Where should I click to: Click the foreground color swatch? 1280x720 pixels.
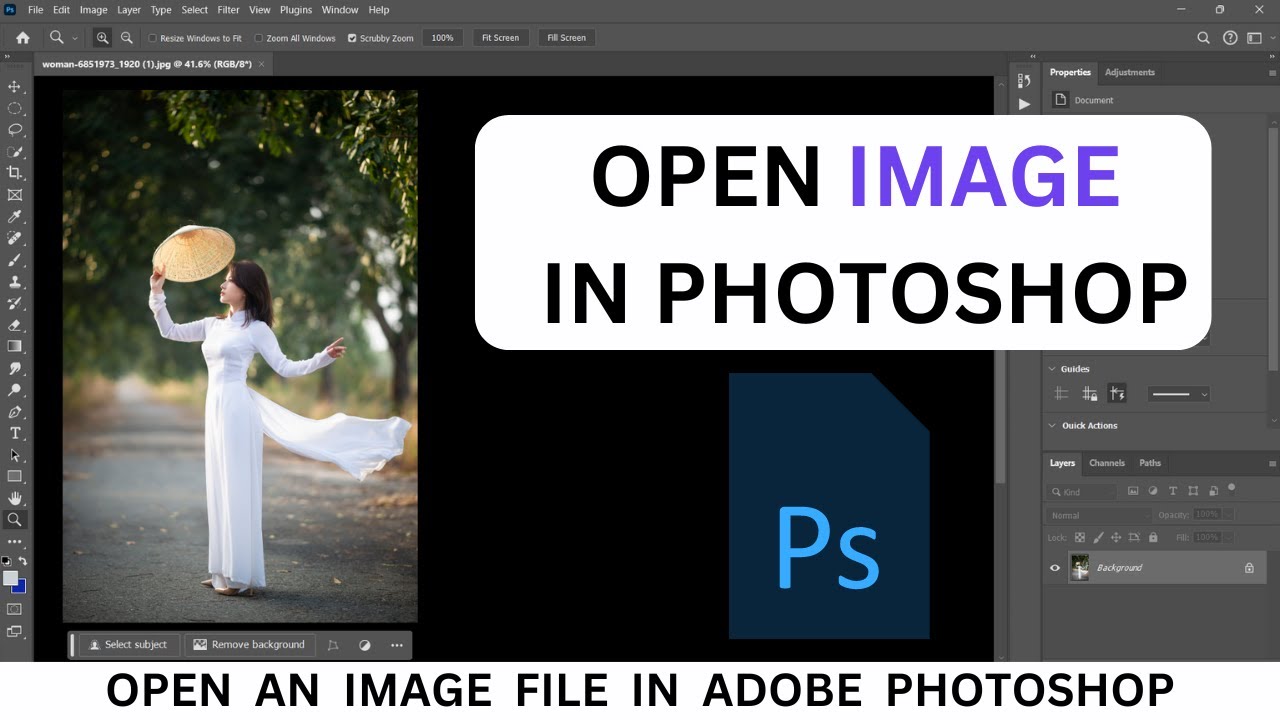point(10,578)
